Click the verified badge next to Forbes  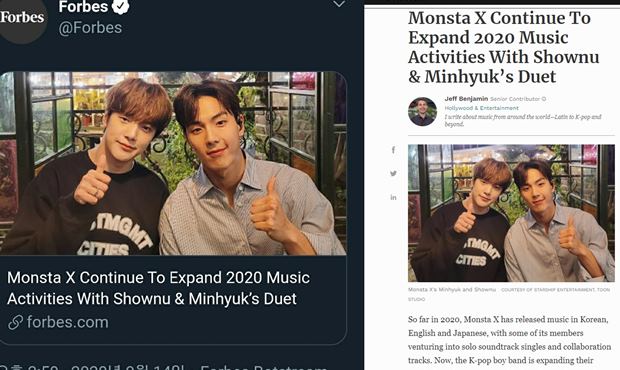[121, 6]
